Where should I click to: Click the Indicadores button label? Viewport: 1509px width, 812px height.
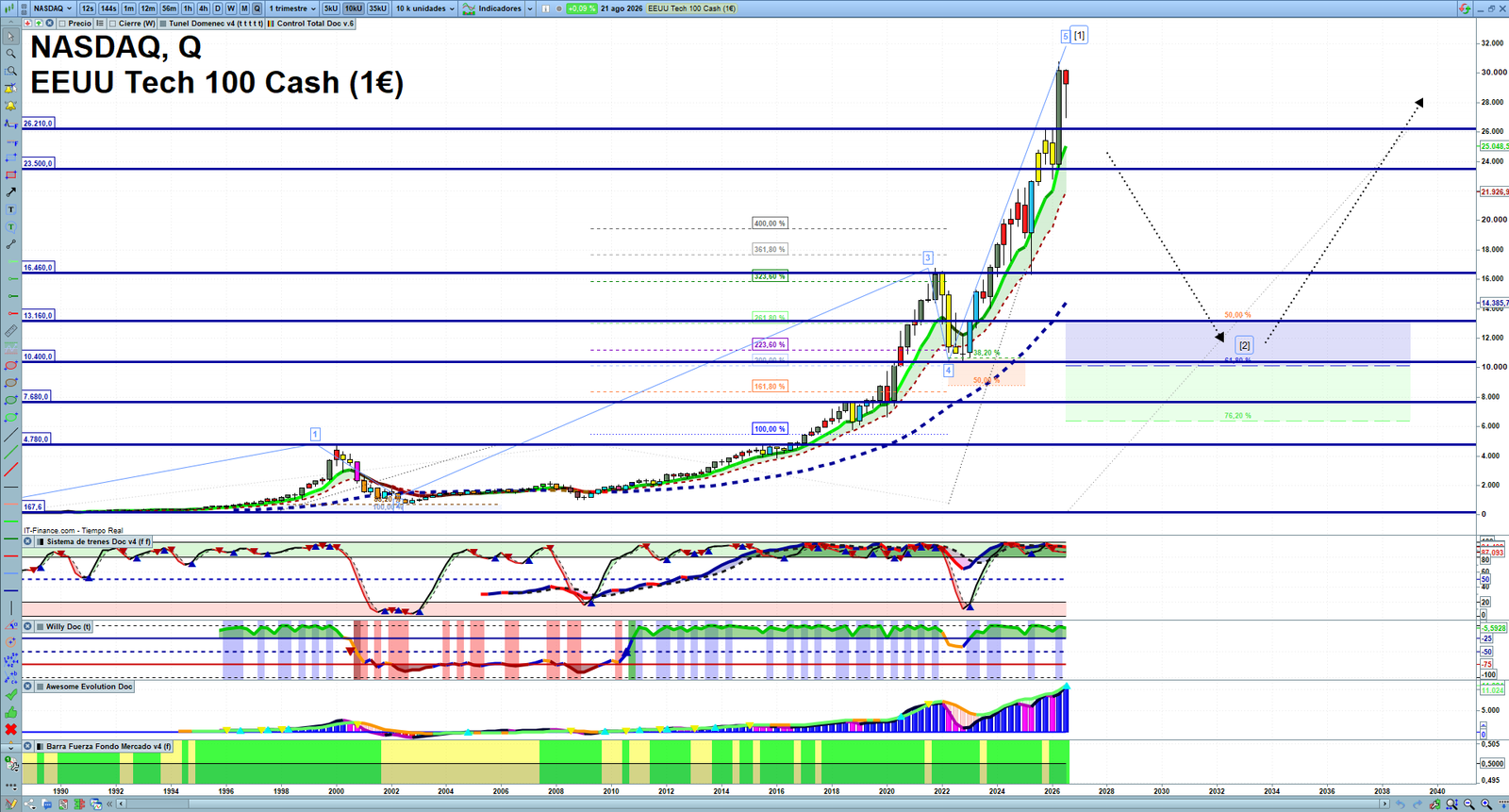point(500,8)
